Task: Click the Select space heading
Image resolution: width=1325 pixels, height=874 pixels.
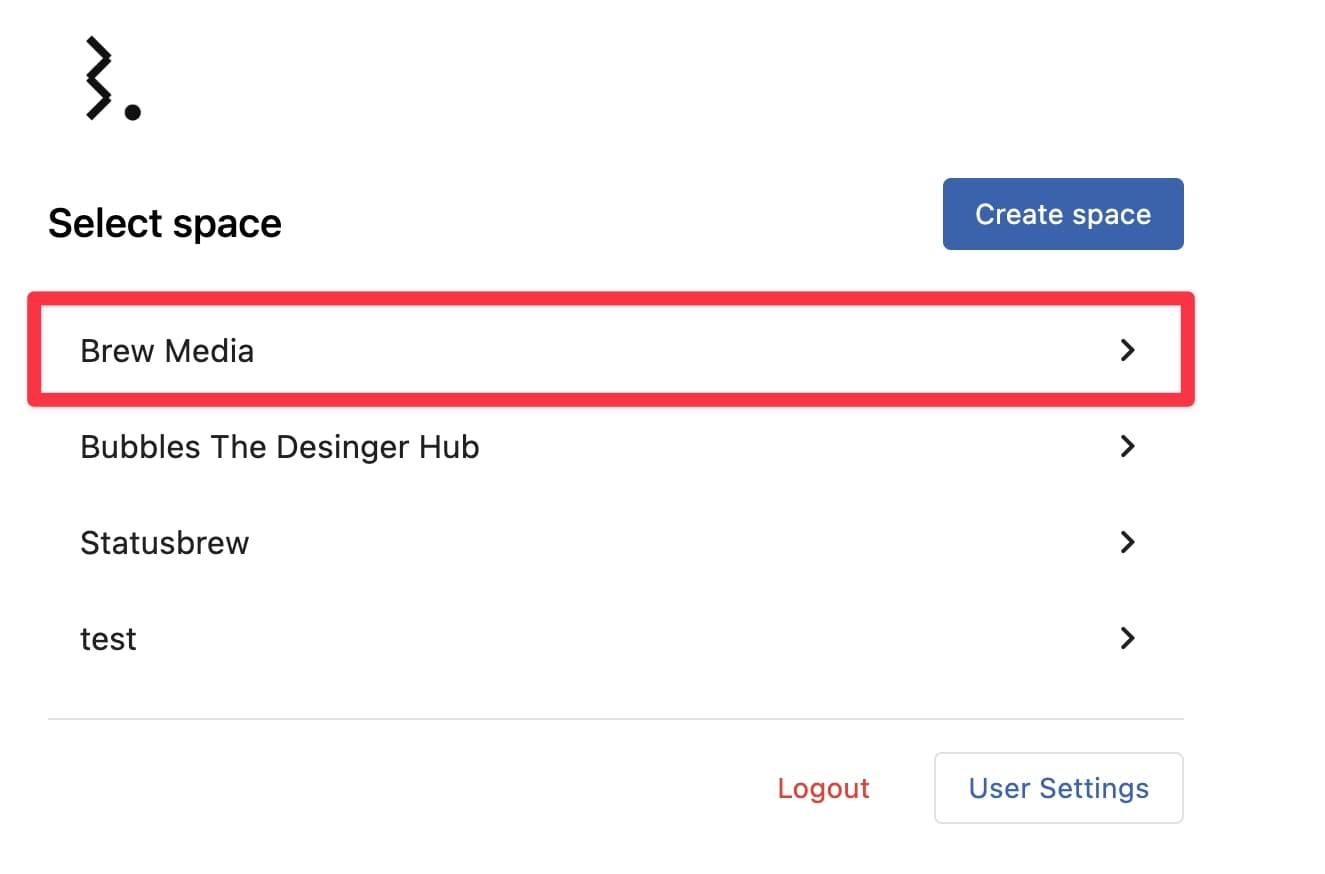Action: click(165, 223)
